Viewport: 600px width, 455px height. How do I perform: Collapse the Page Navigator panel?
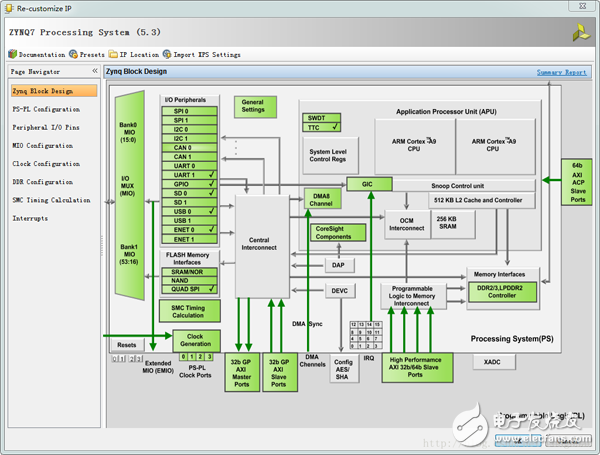coord(94,72)
